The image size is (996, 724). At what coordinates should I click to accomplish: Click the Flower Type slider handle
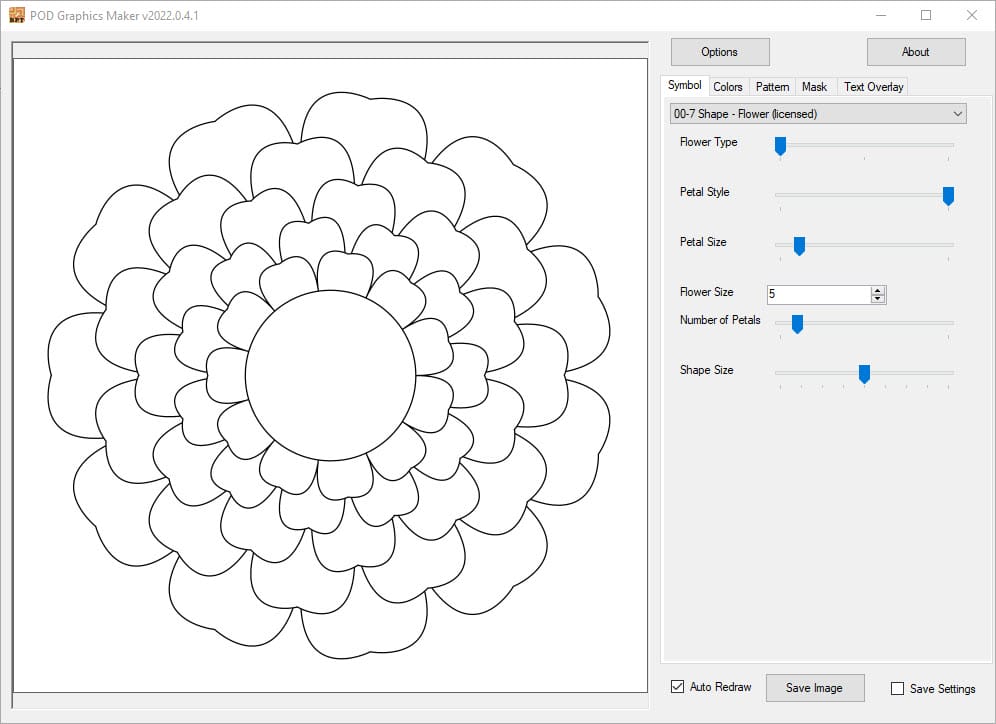(780, 146)
